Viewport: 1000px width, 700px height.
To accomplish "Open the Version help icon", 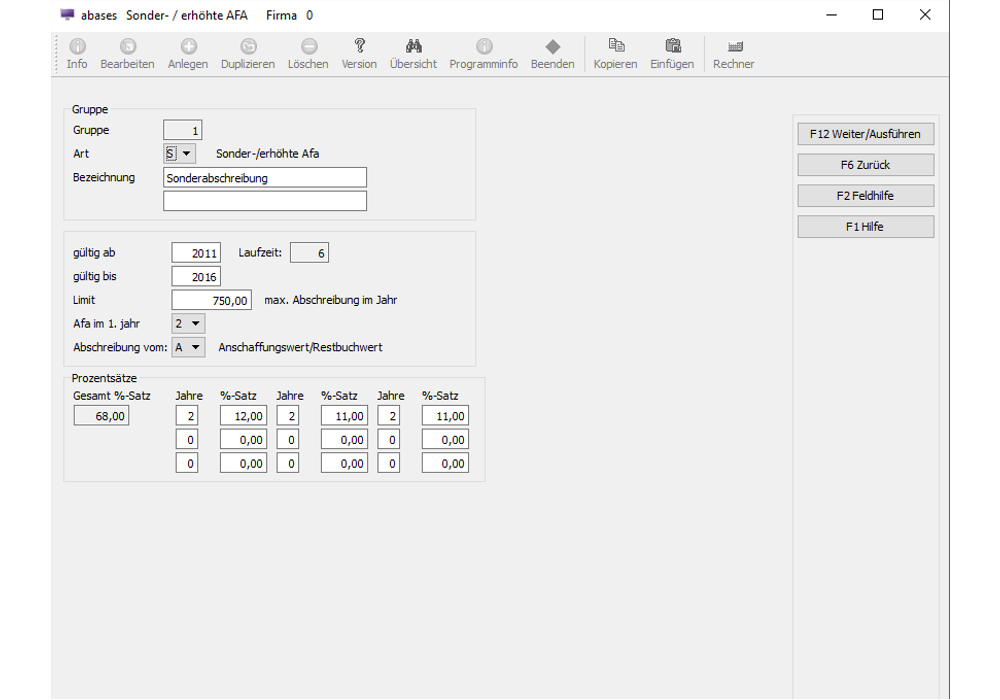I will coord(359,47).
